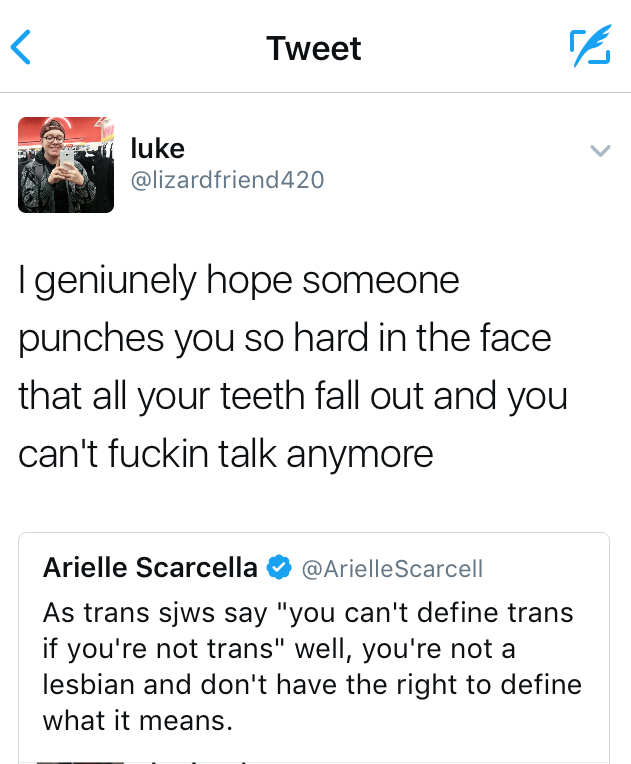
Task: Go back using the left arrow
Action: click(x=21, y=48)
